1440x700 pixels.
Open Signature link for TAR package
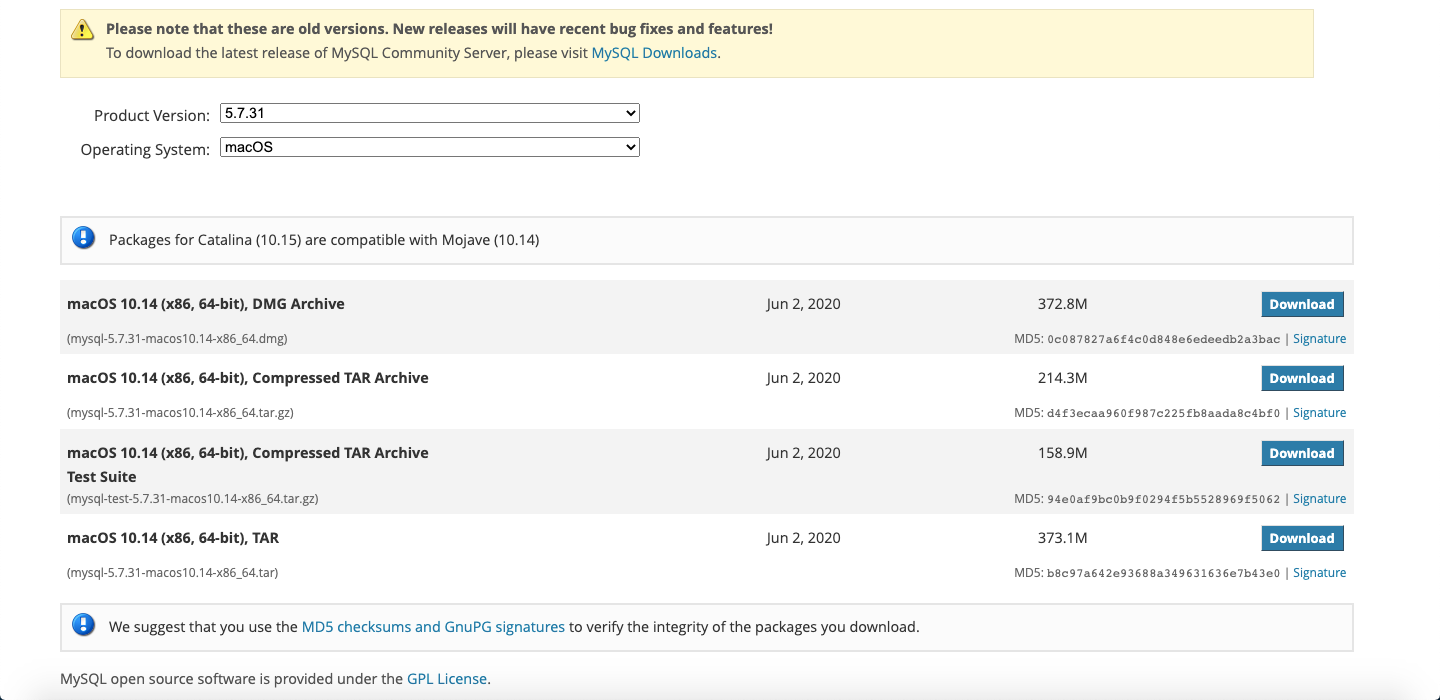pyautogui.click(x=1319, y=573)
